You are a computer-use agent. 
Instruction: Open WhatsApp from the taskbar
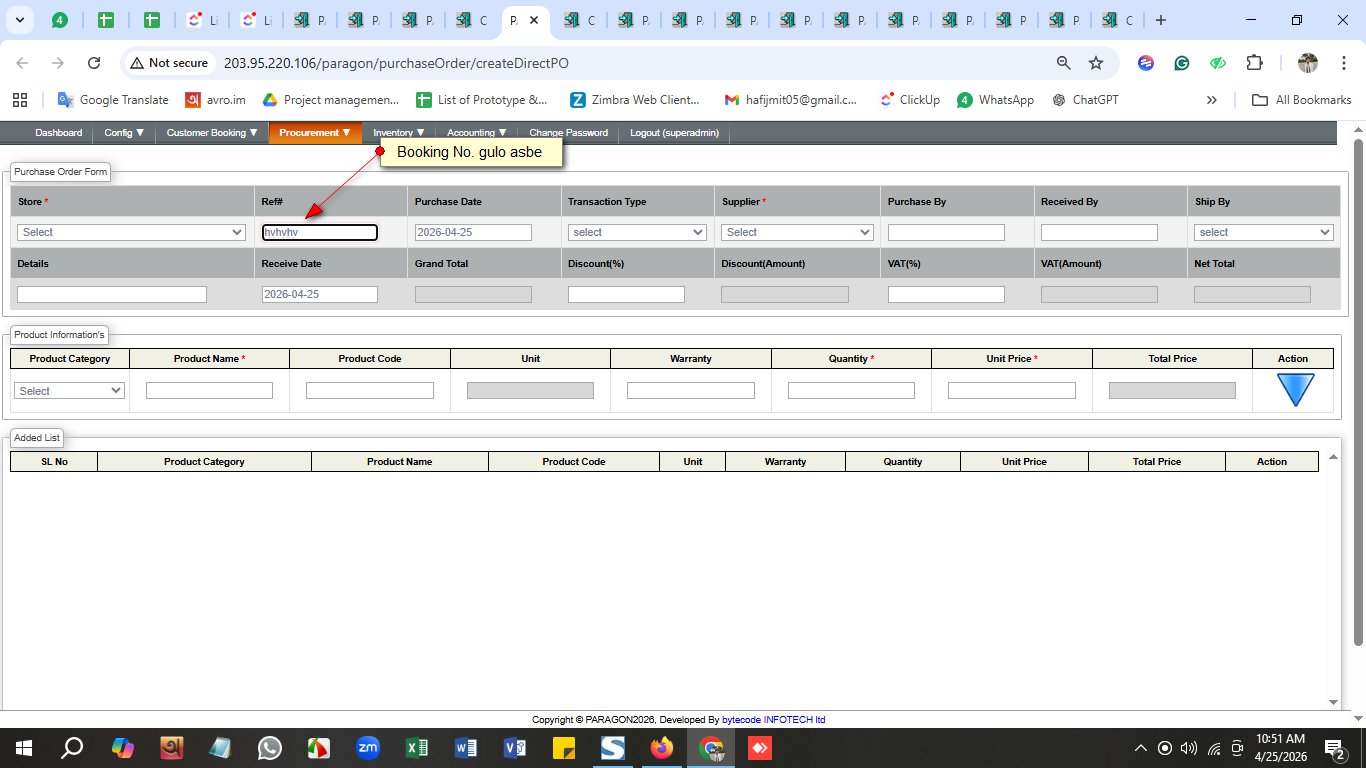coord(270,748)
